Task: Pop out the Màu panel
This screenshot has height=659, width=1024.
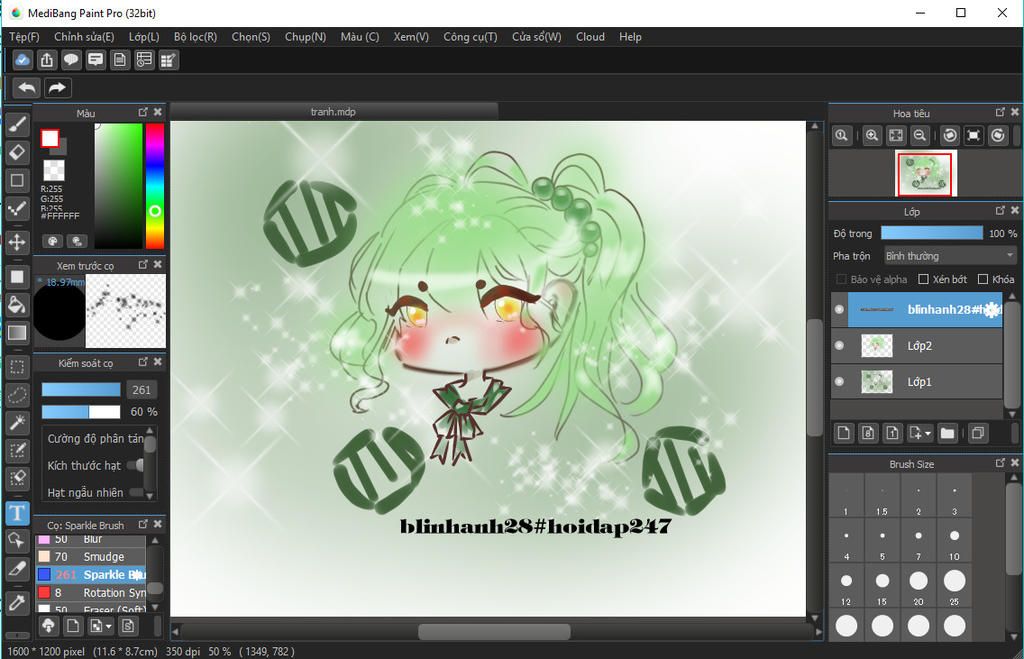Action: point(143,112)
